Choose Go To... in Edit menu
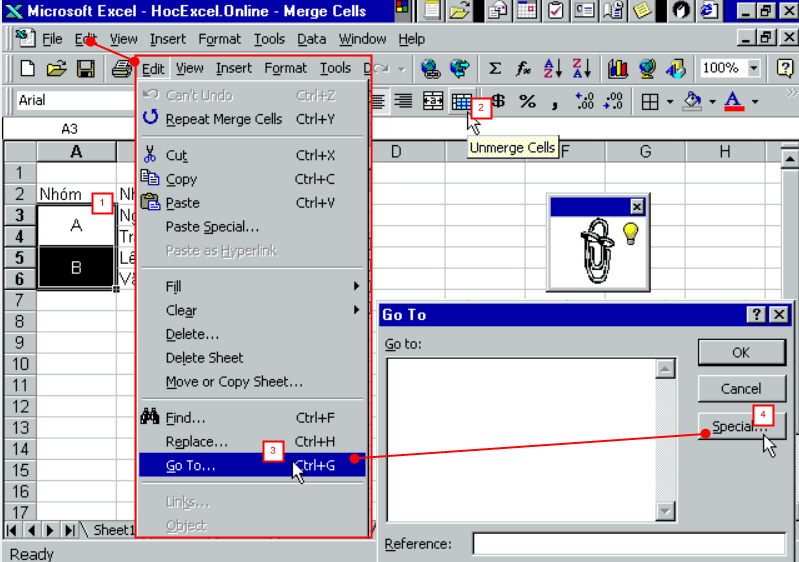 coord(252,465)
